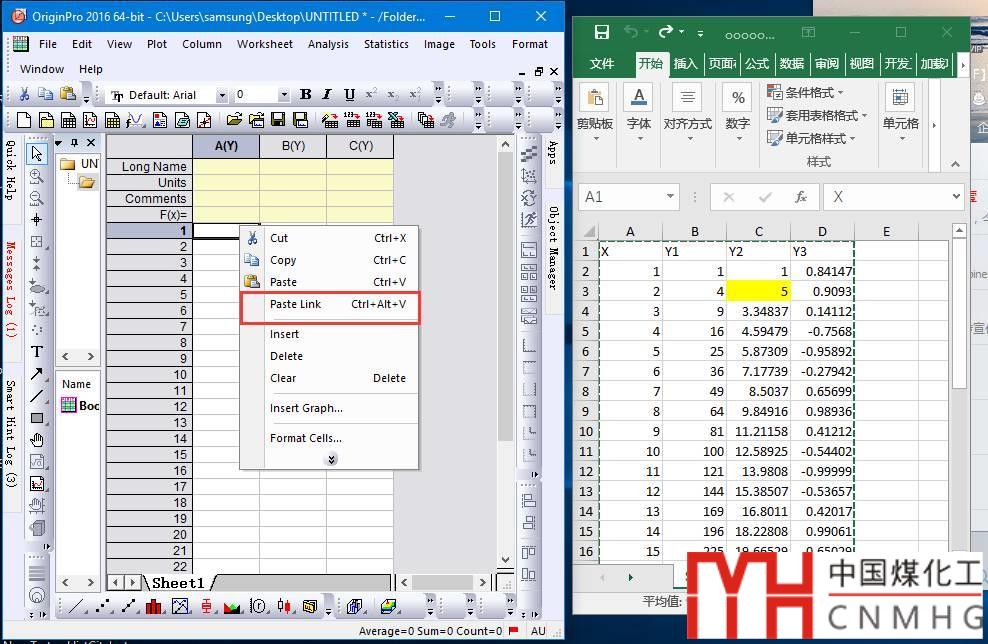This screenshot has width=988, height=644.
Task: Toggle Underline formatting in Origin
Action: [349, 95]
